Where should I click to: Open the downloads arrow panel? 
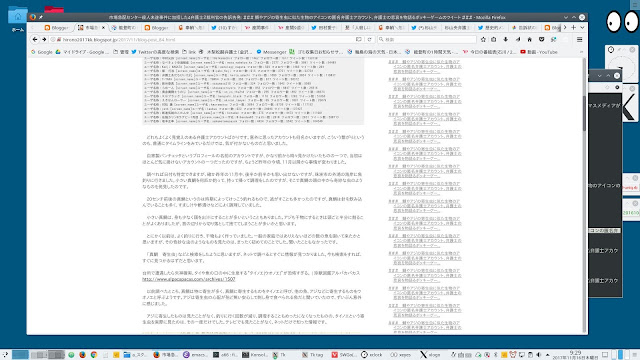pos(506,40)
